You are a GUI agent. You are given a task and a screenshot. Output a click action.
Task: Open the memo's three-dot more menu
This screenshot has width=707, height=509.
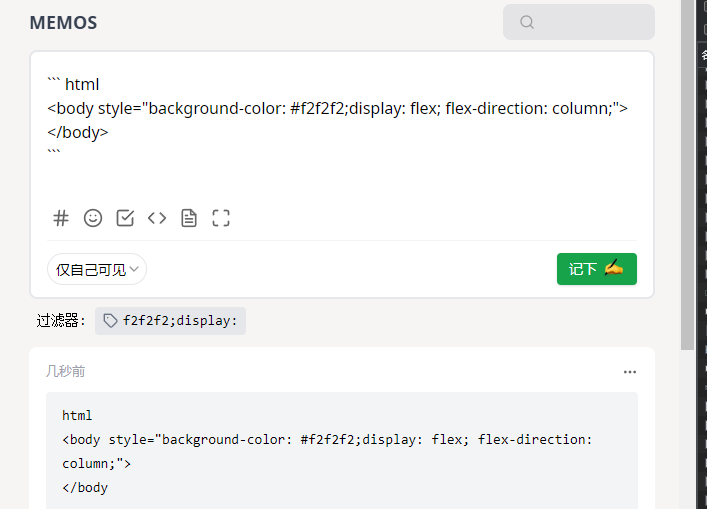[x=630, y=372]
